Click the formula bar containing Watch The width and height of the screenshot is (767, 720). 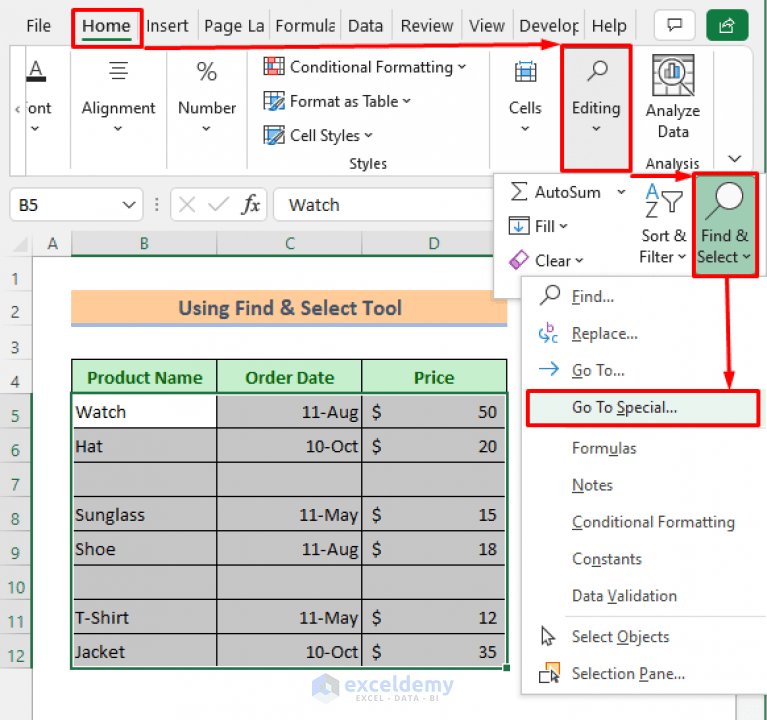[384, 204]
